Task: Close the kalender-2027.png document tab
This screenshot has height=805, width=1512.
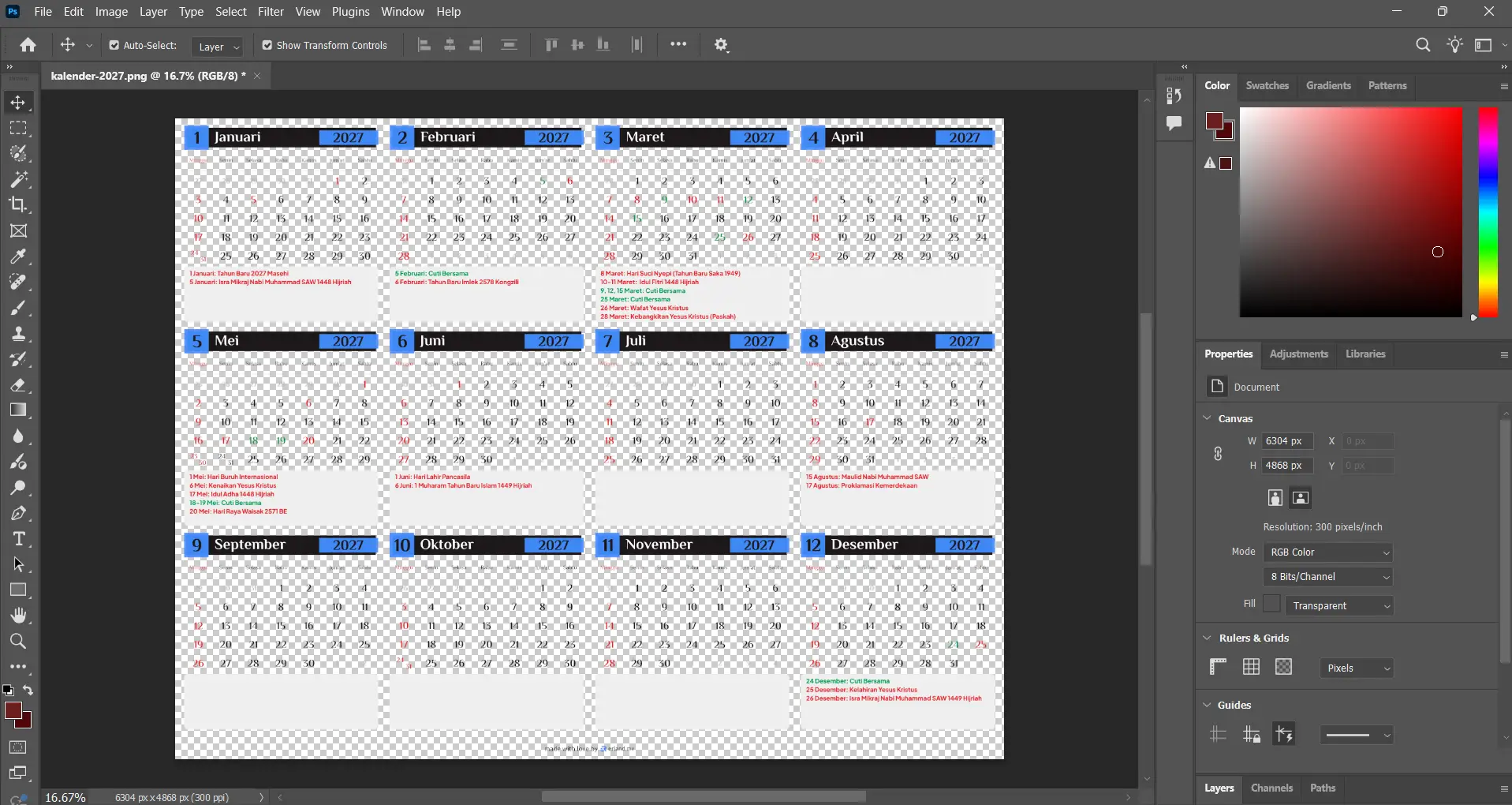Action: point(257,76)
